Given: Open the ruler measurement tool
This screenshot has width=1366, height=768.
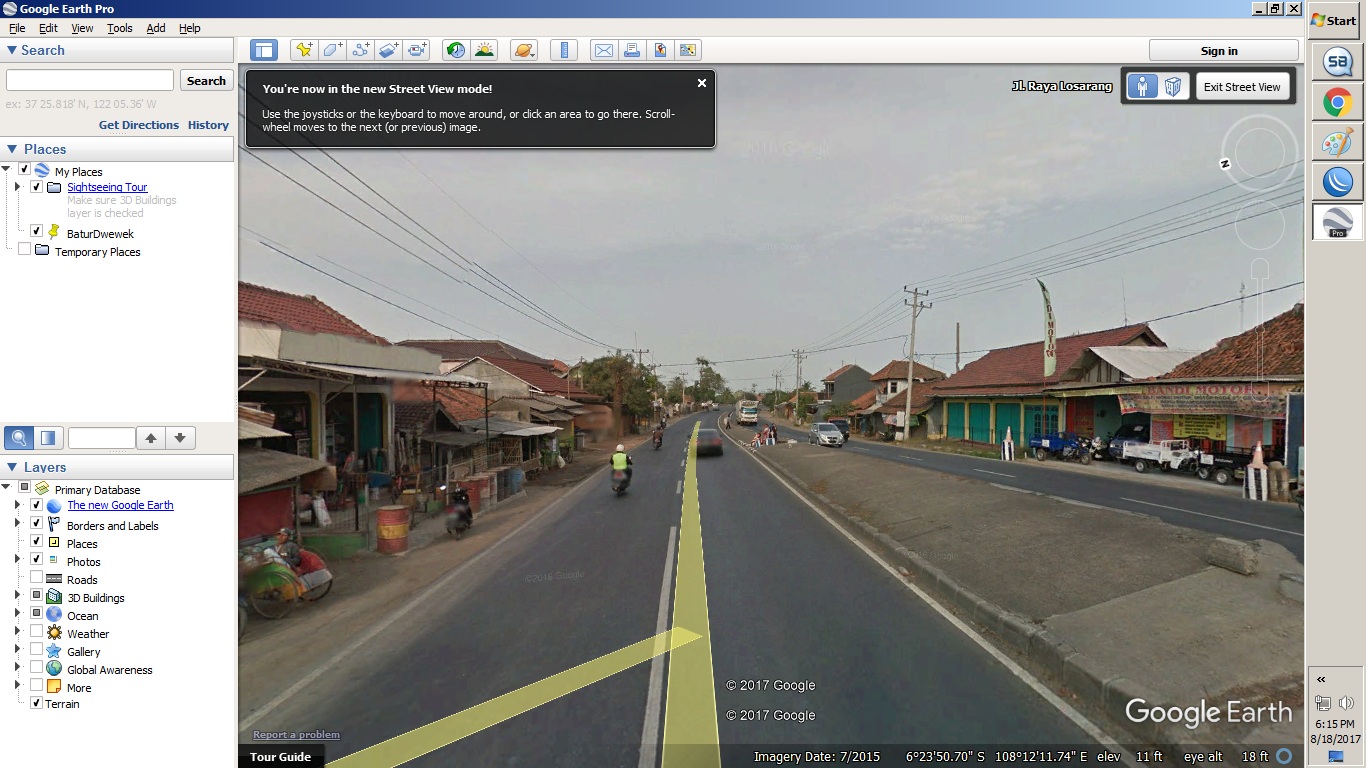Looking at the screenshot, I should 564,50.
